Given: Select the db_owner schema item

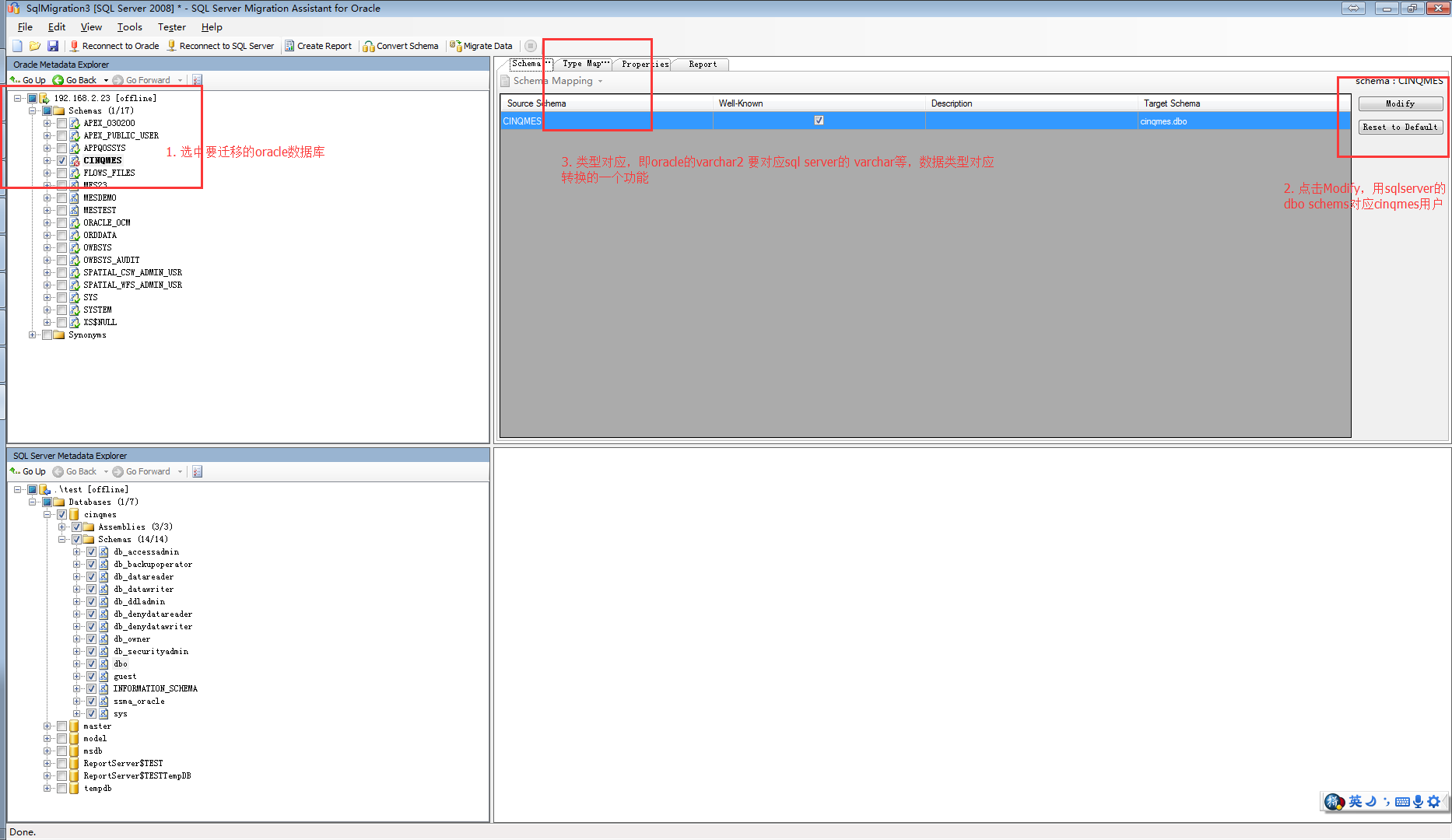Looking at the screenshot, I should point(132,639).
